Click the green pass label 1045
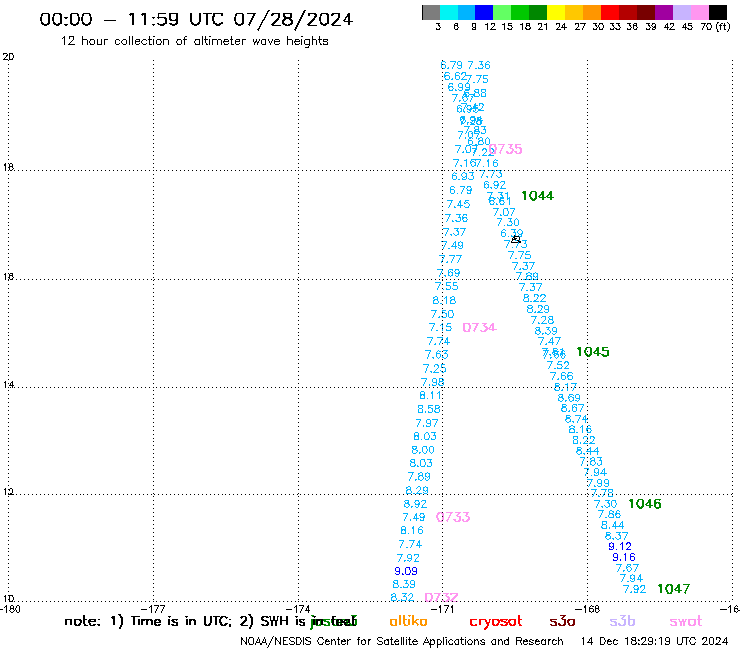740x650 pixels. coord(593,352)
